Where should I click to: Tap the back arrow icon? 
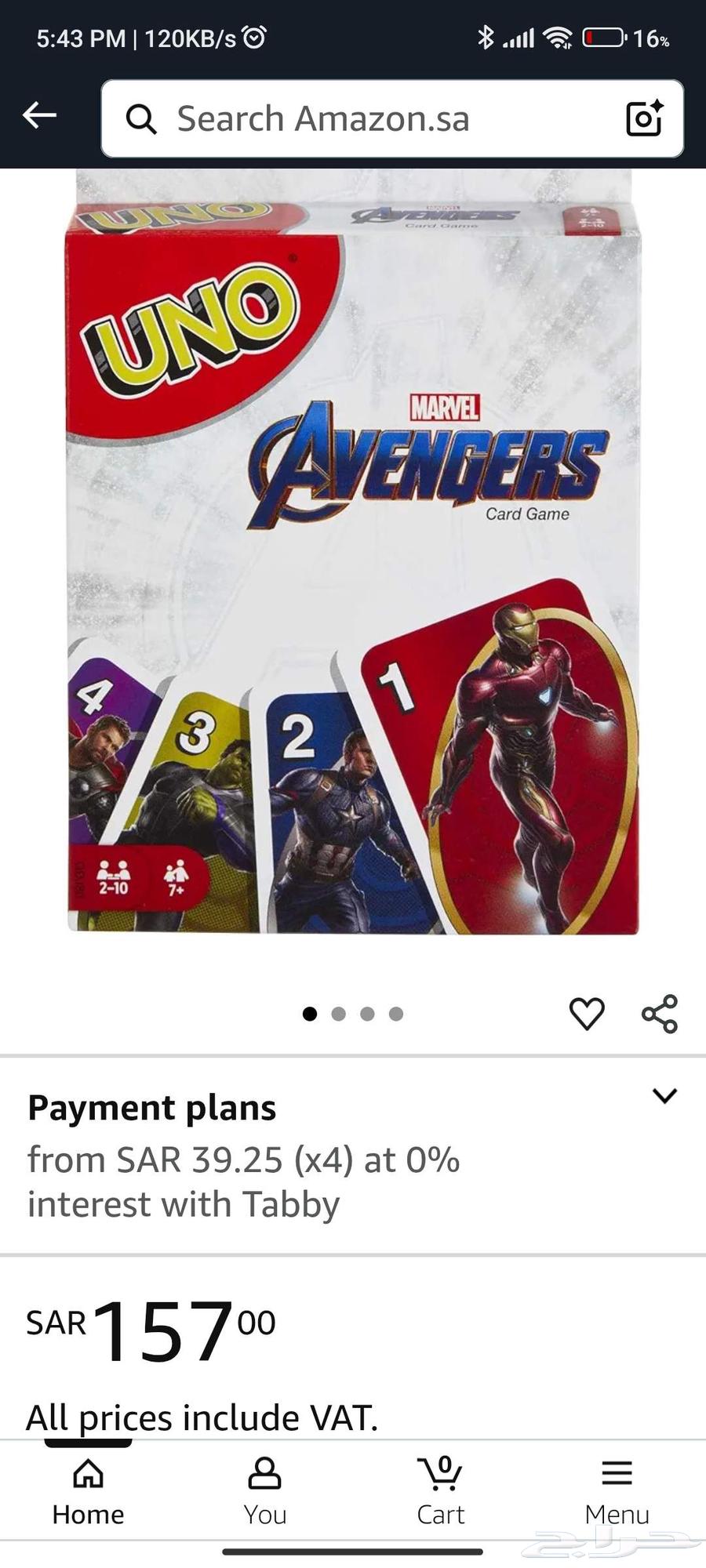point(39,116)
